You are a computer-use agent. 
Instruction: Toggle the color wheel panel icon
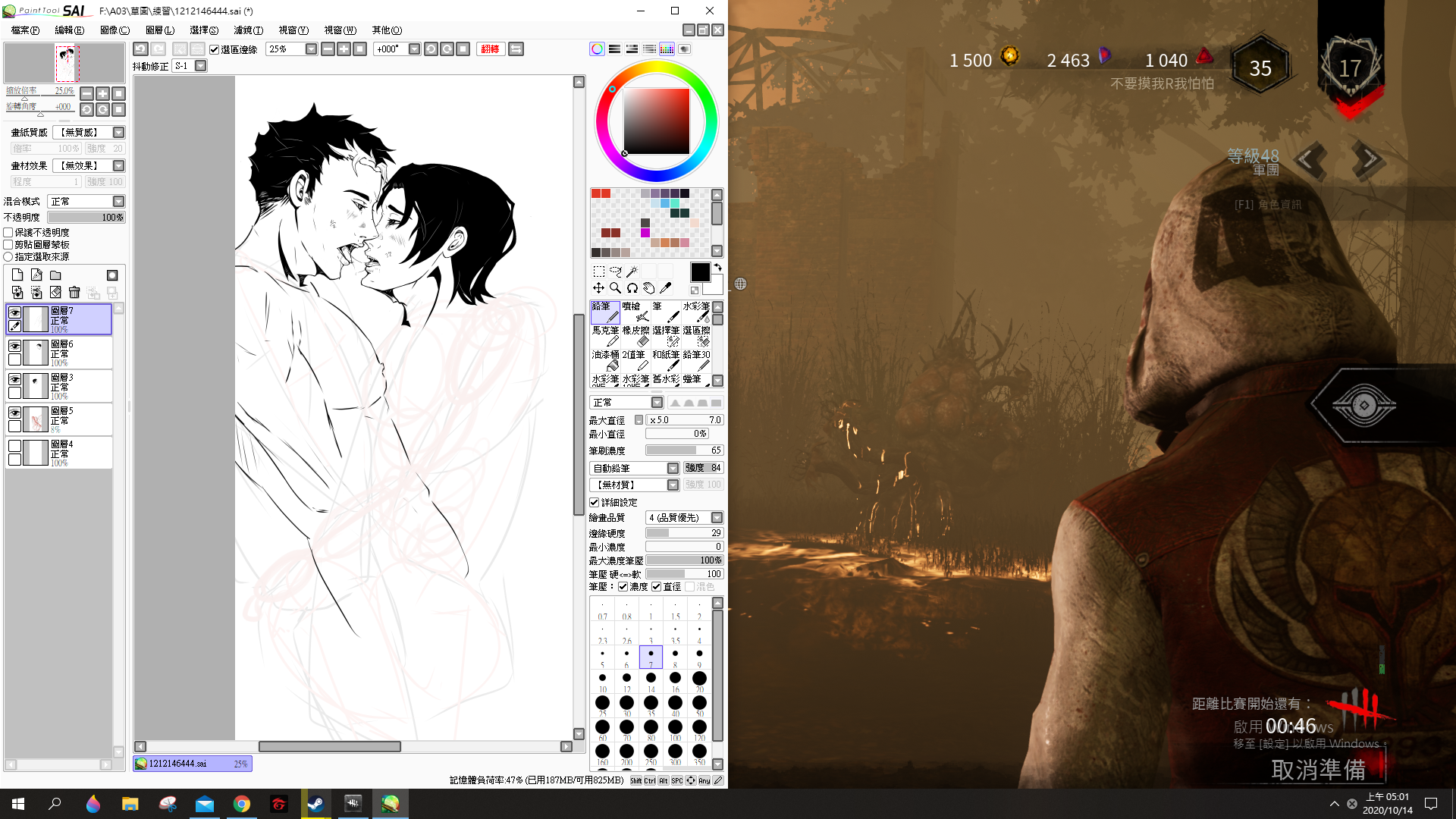[x=598, y=49]
